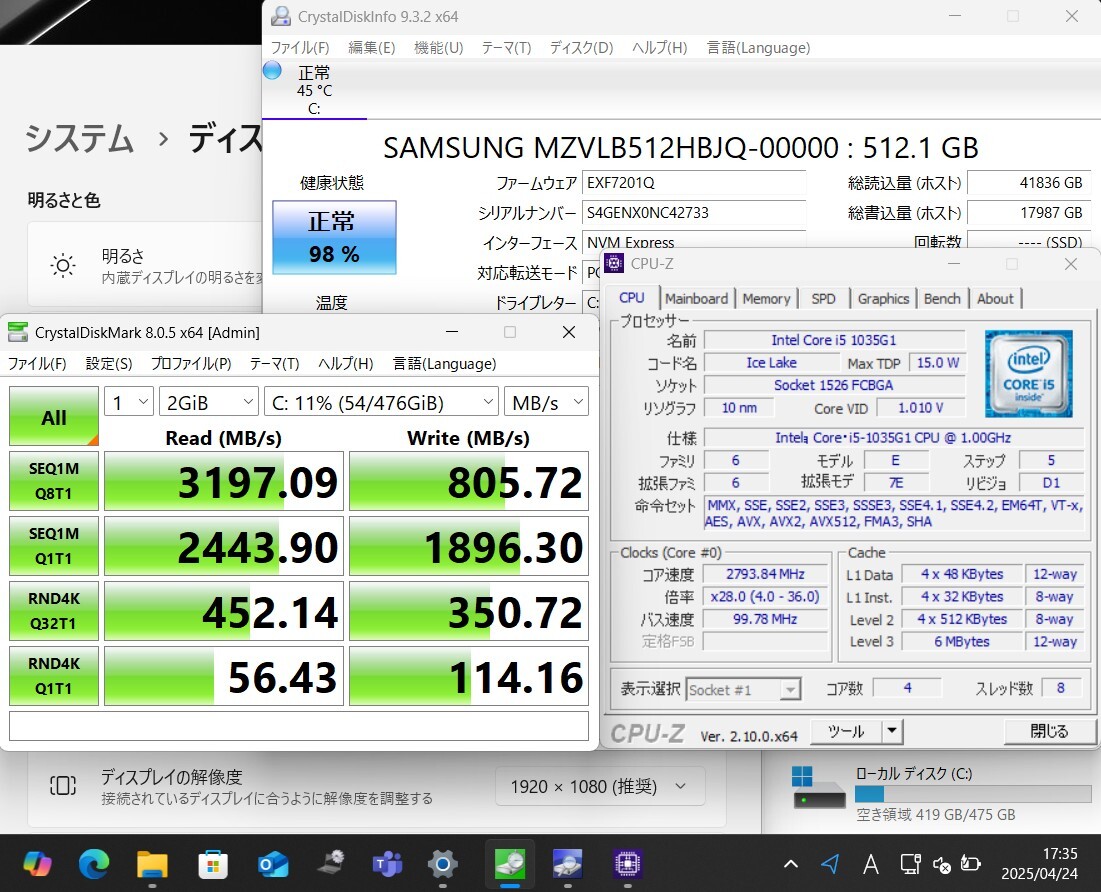
Task: Open drive selection dropdown C: 11%
Action: click(381, 402)
